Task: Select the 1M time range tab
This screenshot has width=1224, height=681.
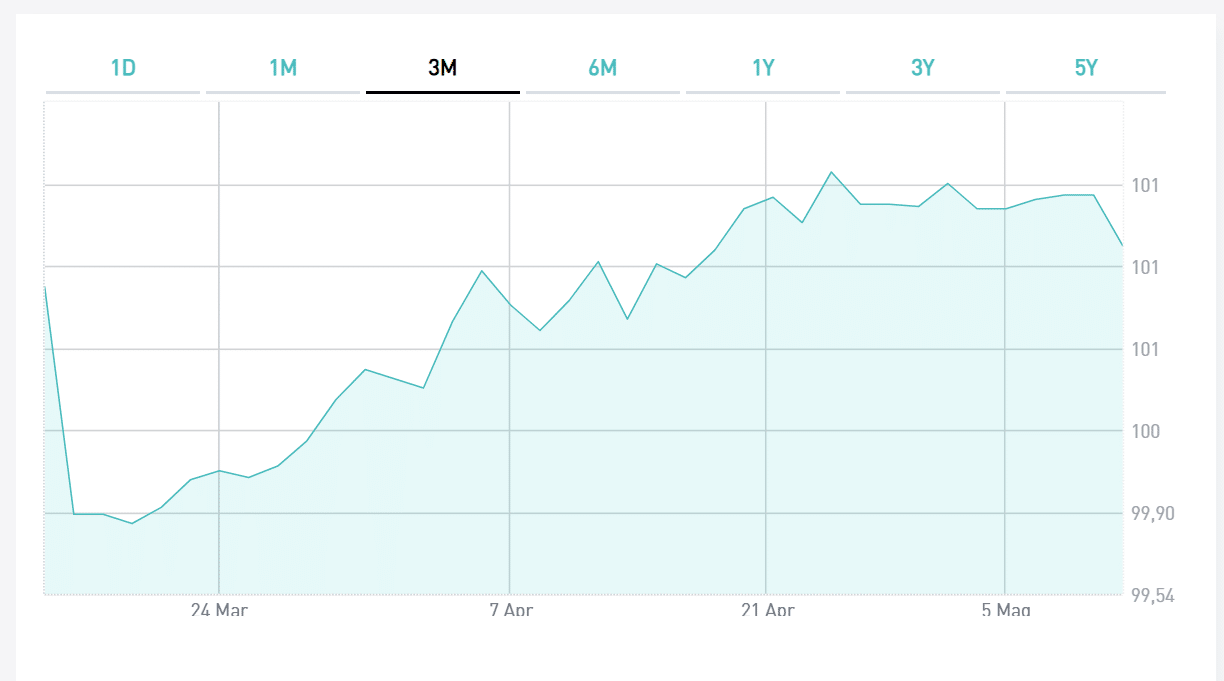Action: tap(283, 69)
